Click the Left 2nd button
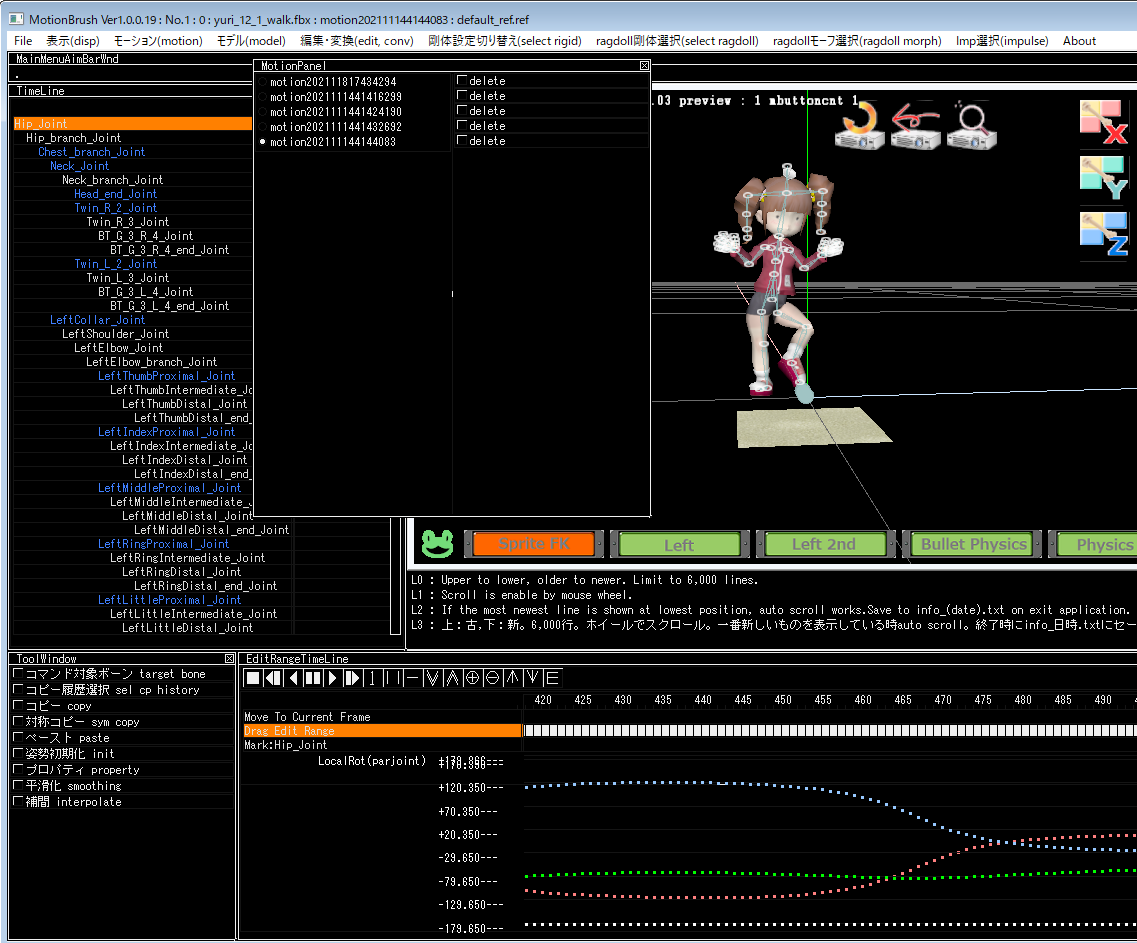 824,544
